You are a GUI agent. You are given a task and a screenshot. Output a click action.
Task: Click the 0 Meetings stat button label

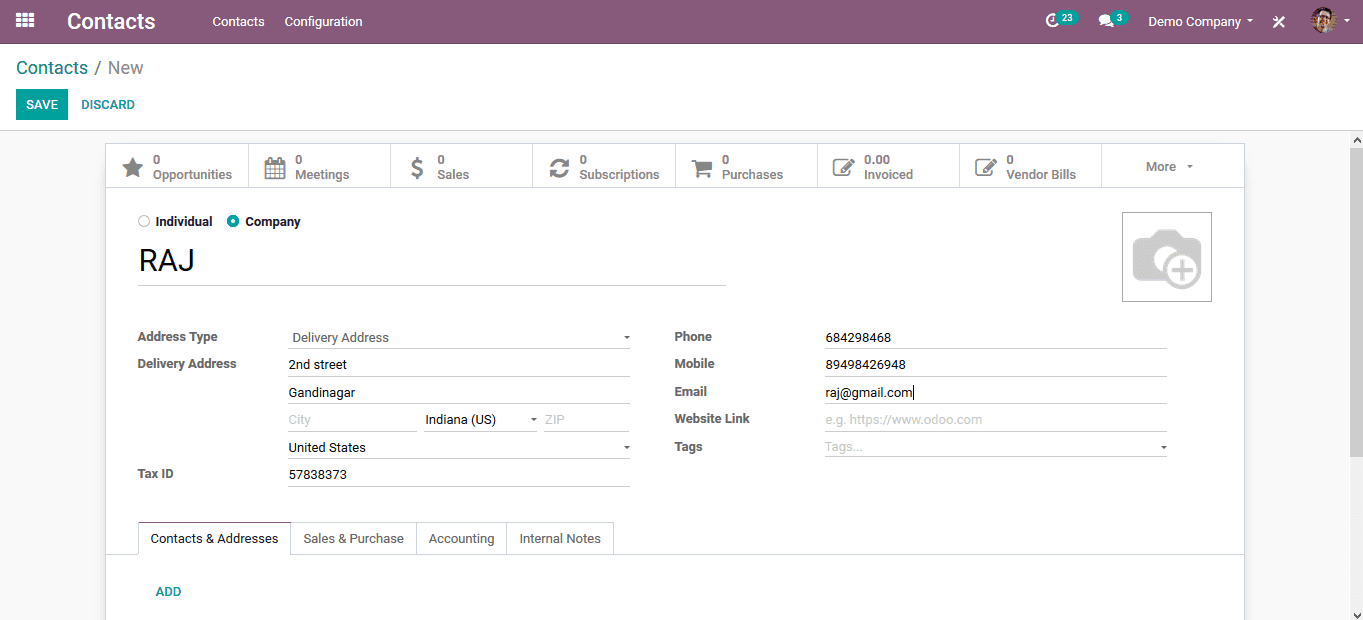click(x=322, y=167)
